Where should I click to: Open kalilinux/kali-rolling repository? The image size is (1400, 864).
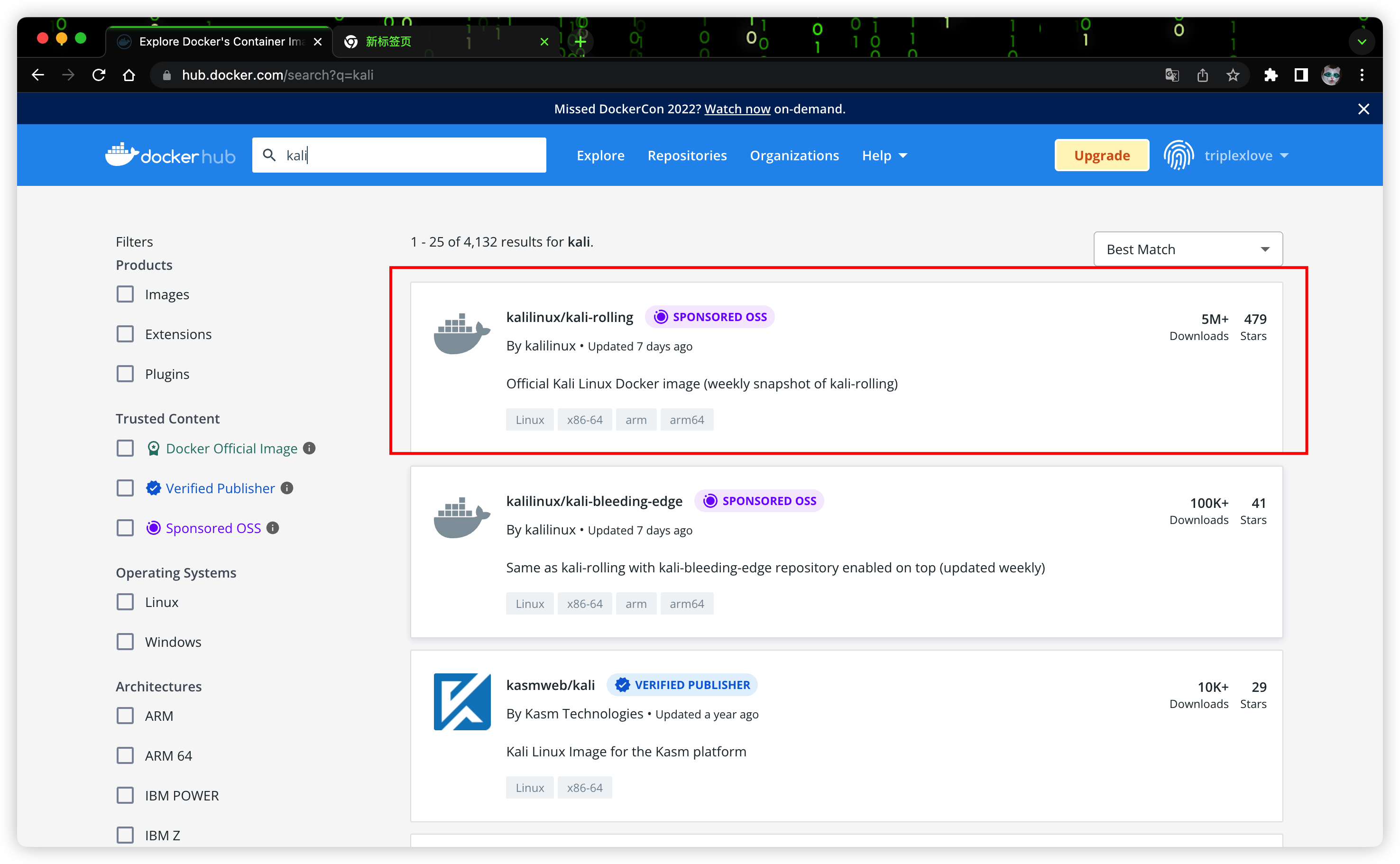tap(569, 317)
